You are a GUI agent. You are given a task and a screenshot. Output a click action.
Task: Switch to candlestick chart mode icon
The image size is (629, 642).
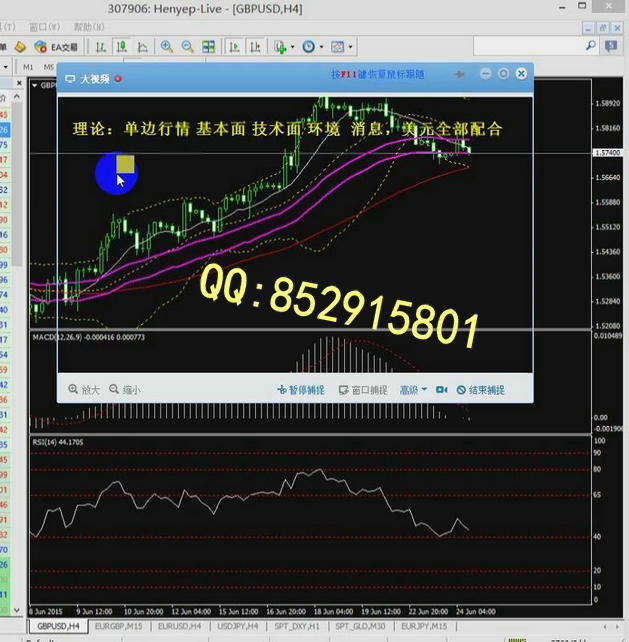pos(120,47)
